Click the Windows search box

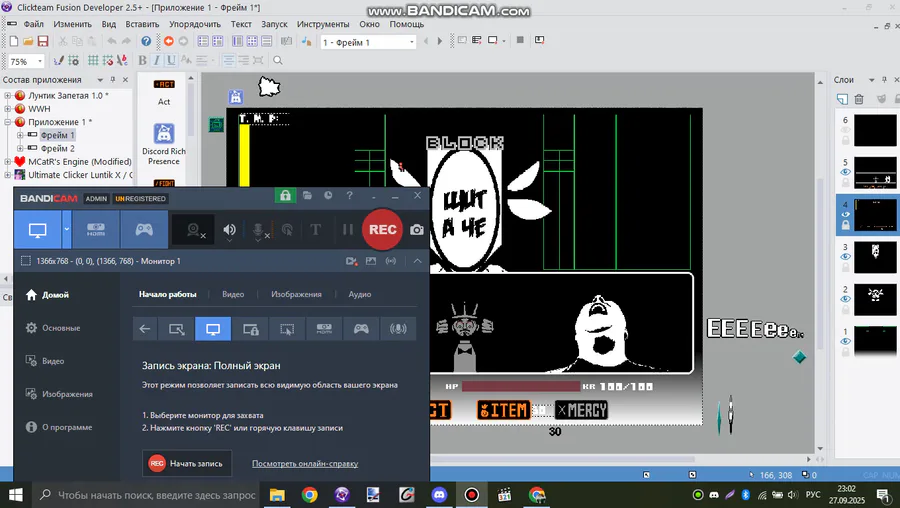[x=144, y=495]
